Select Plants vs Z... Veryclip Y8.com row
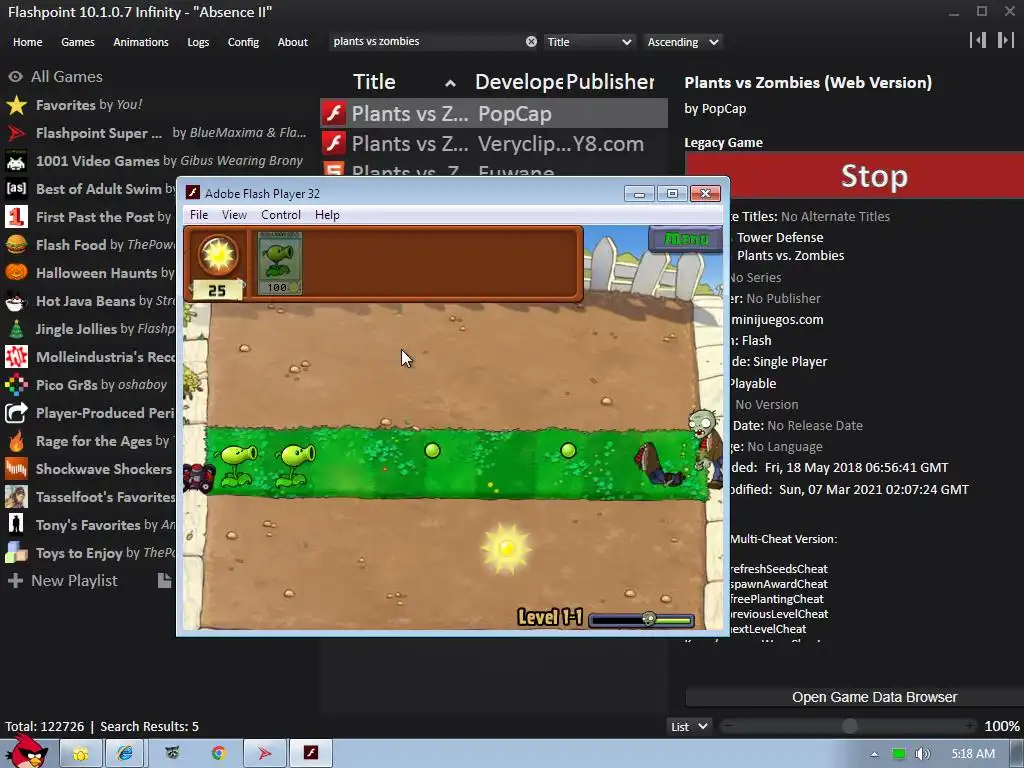 (x=494, y=144)
